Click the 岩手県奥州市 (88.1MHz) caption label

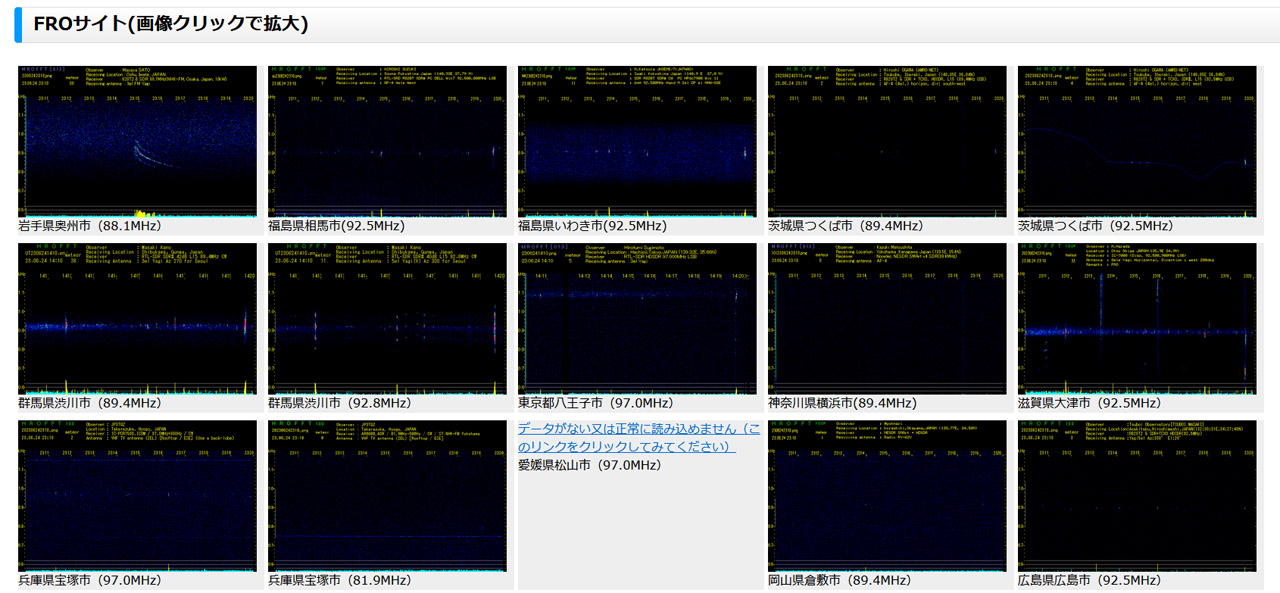(x=90, y=226)
